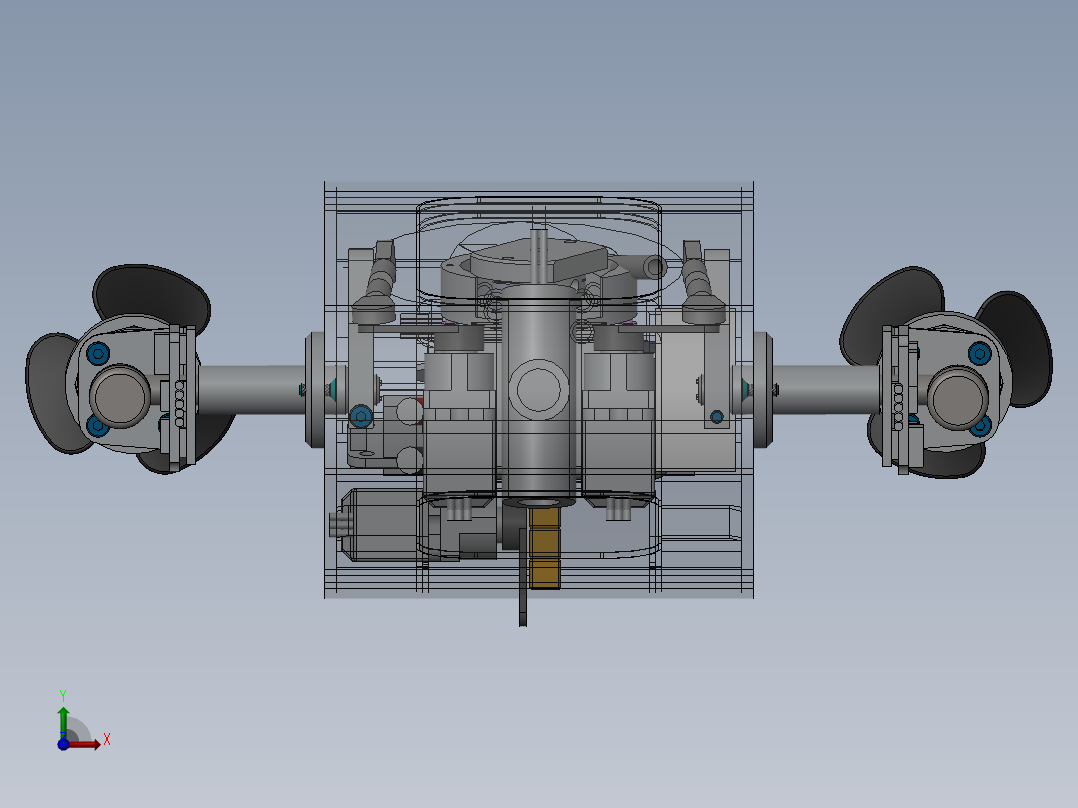Select the left tie-rod linkage
Screen dimensions: 1078x808
(x=378, y=283)
